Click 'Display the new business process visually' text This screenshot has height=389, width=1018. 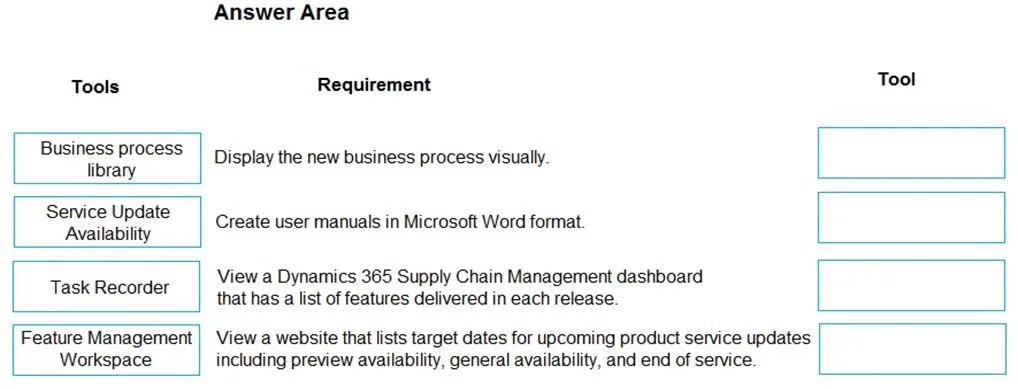[x=382, y=157]
